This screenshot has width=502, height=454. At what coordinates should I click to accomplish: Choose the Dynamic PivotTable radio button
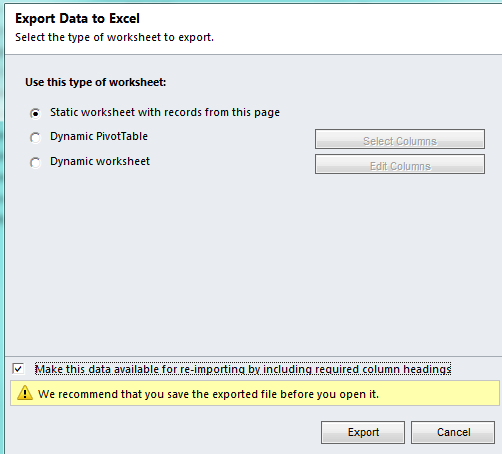click(35, 137)
